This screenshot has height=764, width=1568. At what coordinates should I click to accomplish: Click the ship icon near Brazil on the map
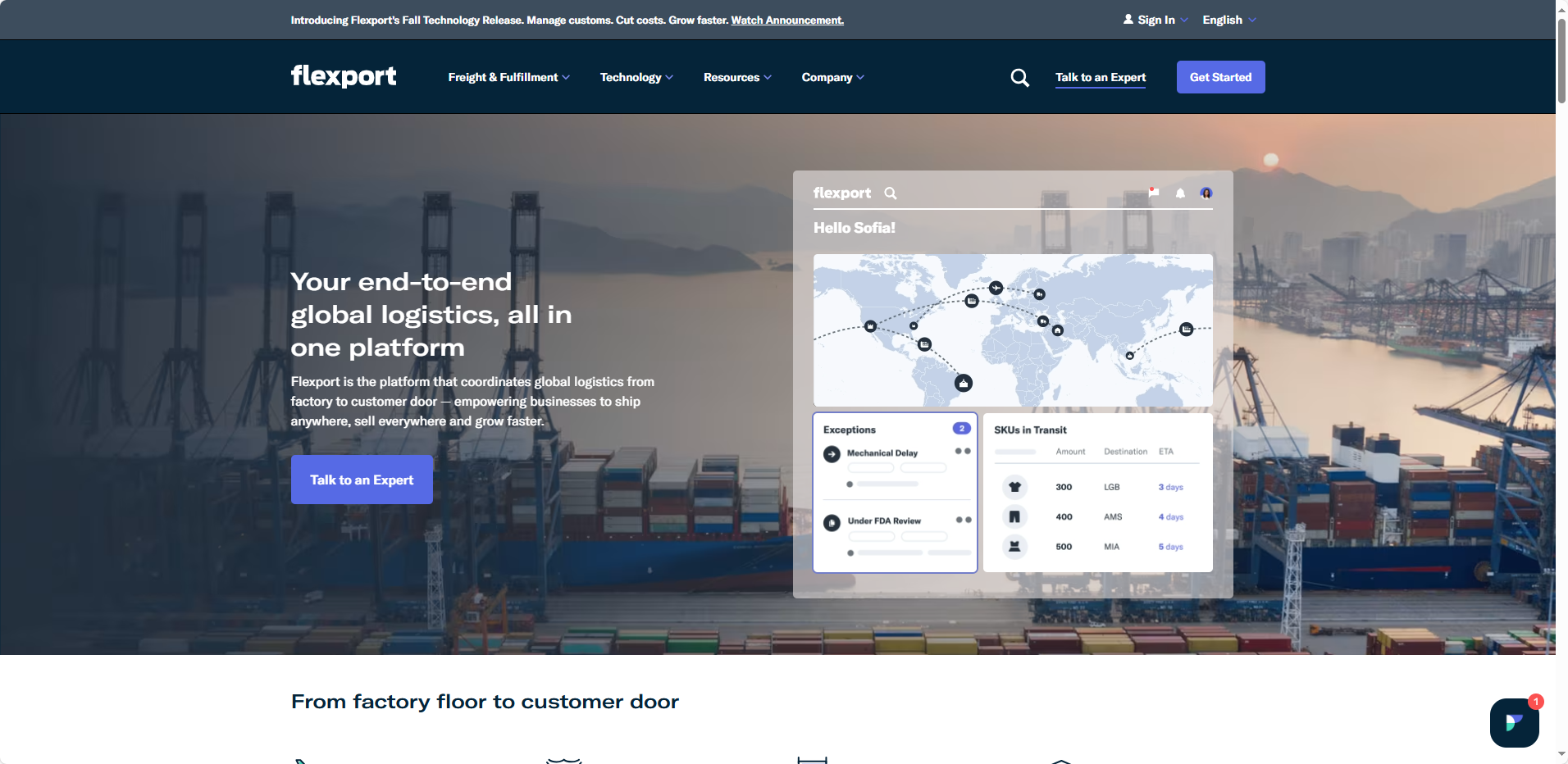click(x=964, y=383)
